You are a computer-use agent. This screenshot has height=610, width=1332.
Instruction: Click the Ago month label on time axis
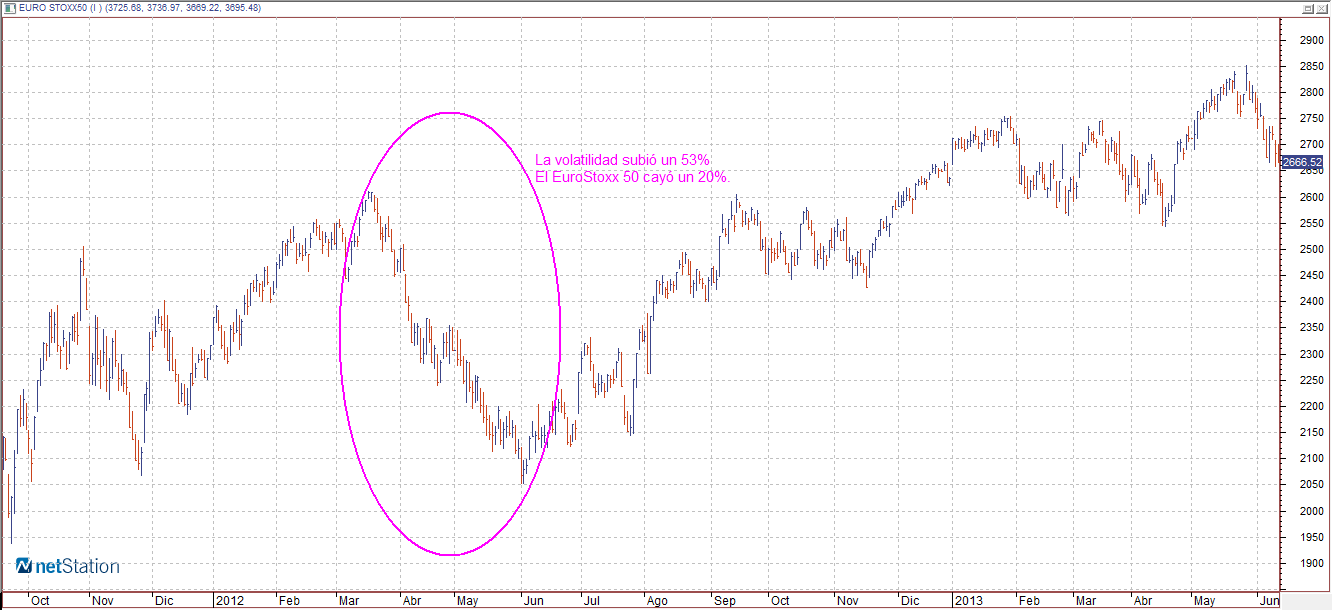pos(657,601)
